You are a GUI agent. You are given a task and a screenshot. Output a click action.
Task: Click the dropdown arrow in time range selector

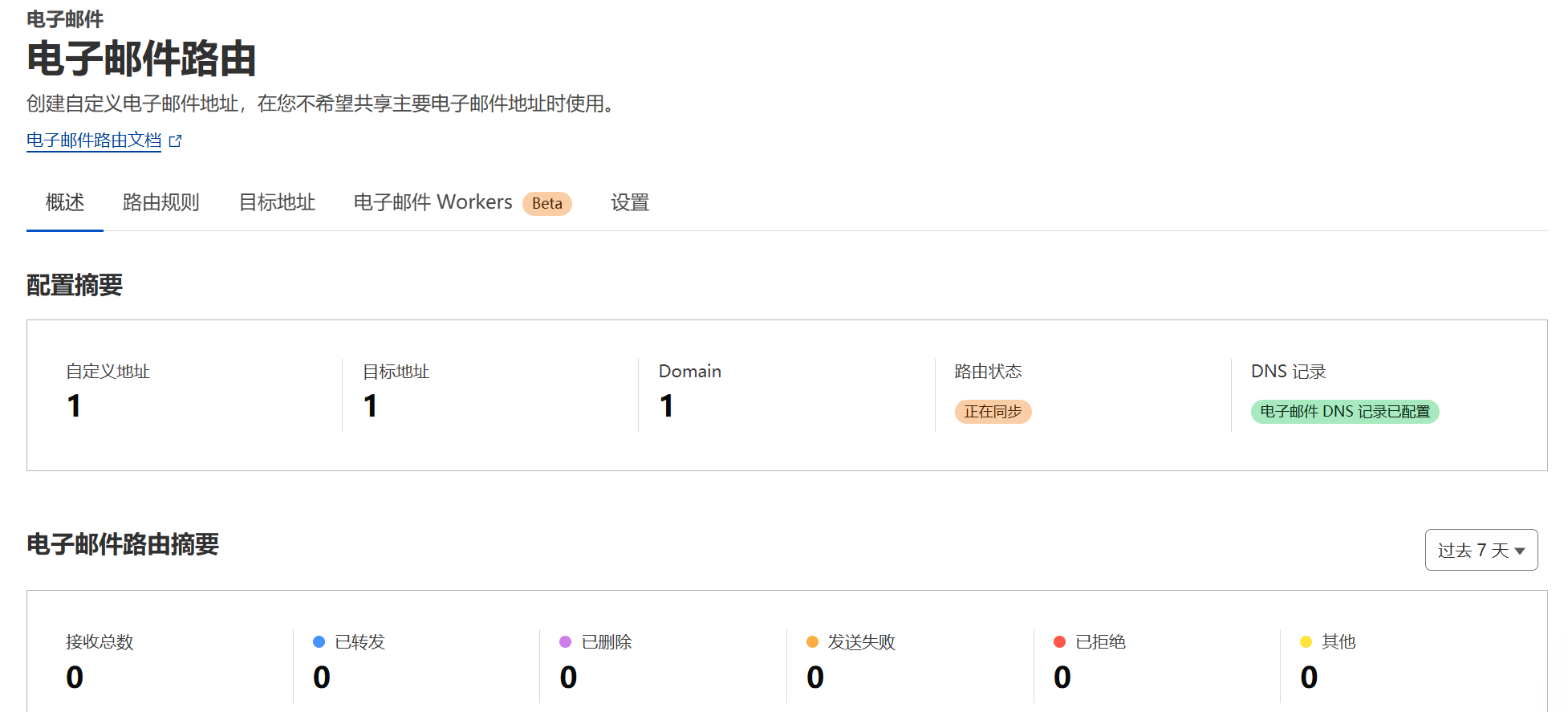coord(1519,551)
